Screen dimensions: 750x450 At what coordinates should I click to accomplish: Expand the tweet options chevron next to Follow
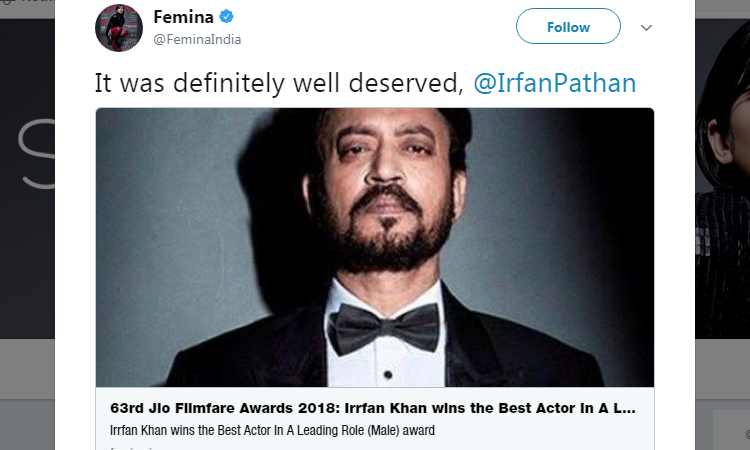(x=646, y=27)
